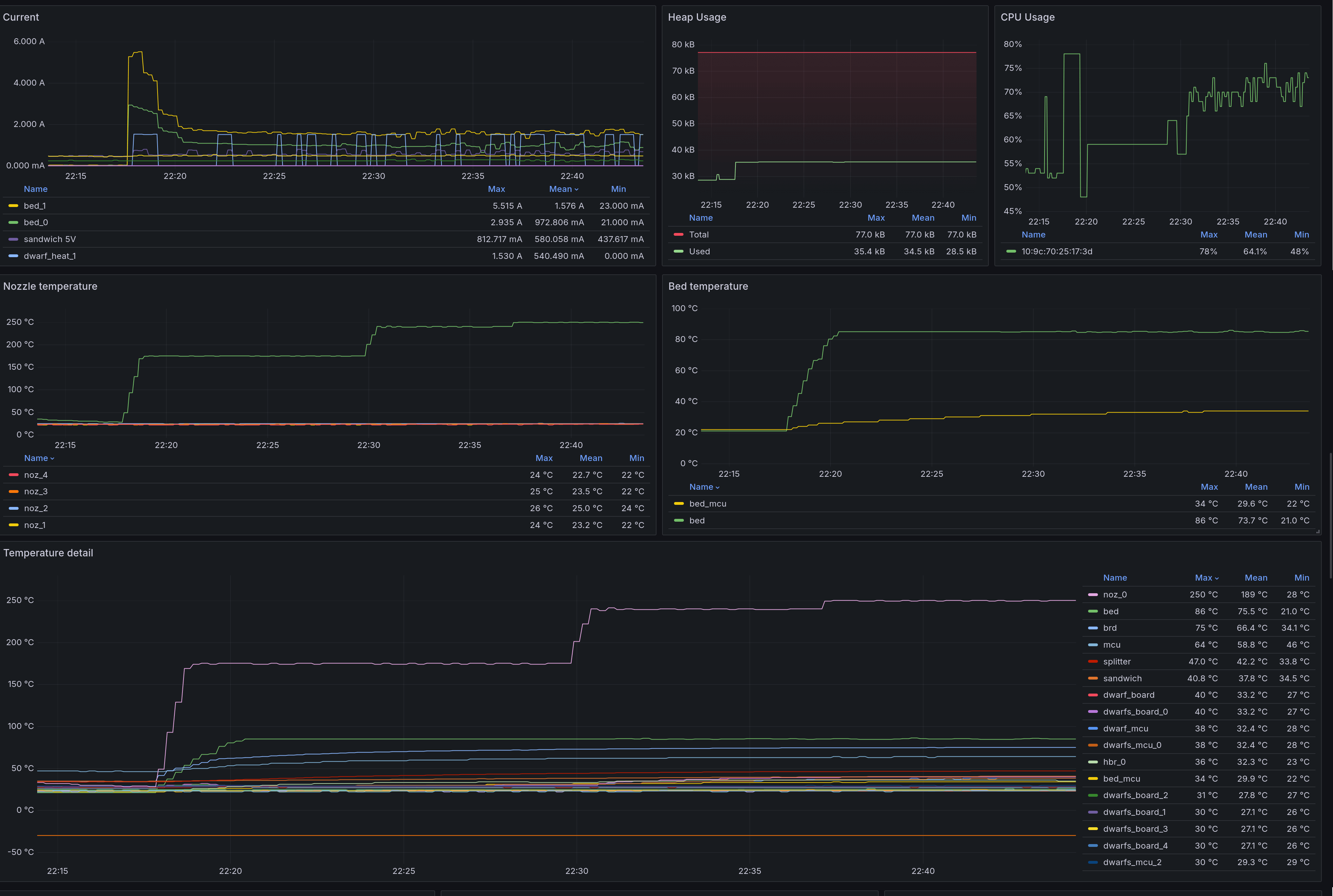The height and width of the screenshot is (896, 1333).
Task: Click the purple dwarfs_board_1 color swatch
Action: pyautogui.click(x=1093, y=812)
